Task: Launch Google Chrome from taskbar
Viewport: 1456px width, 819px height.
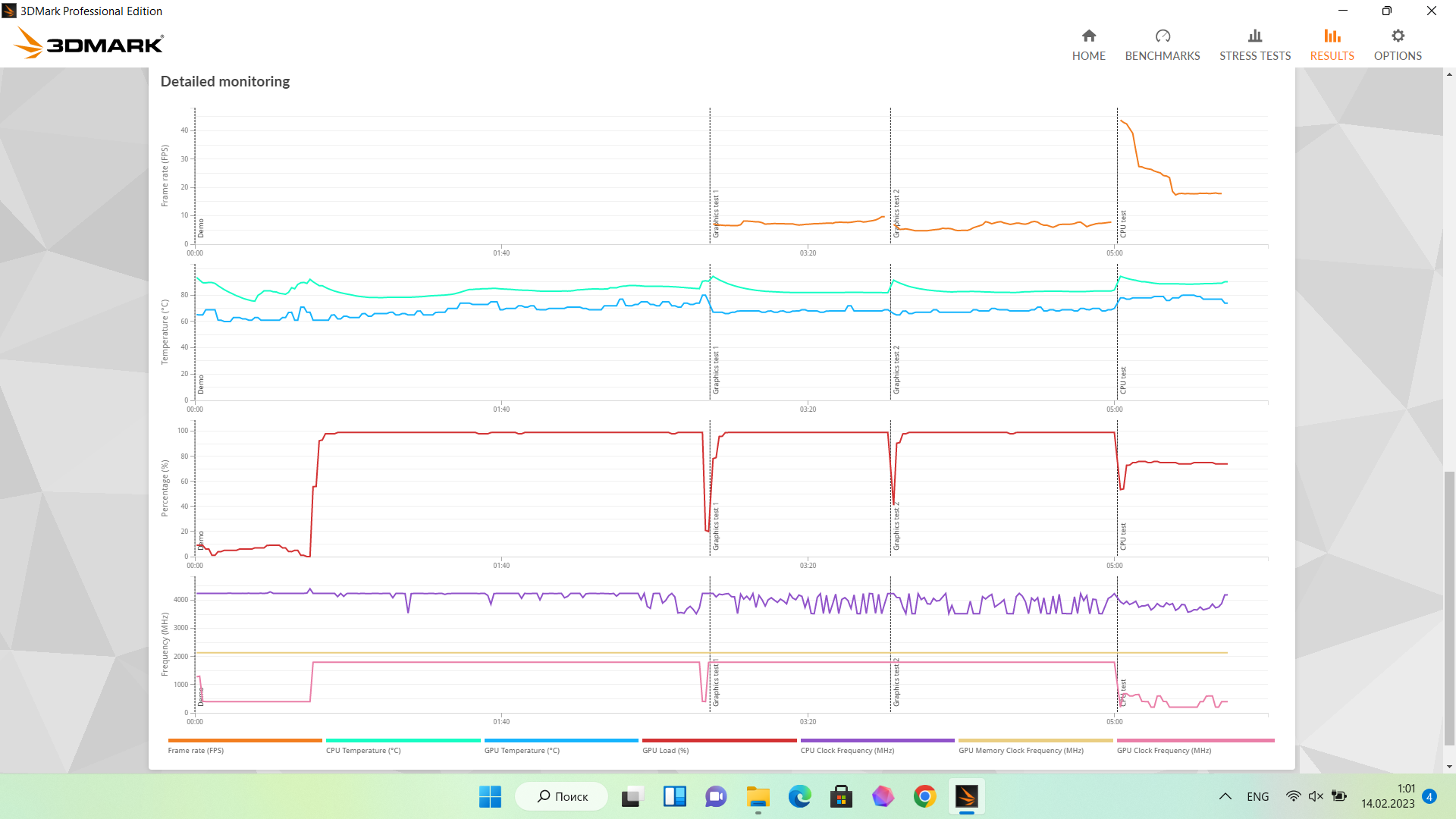Action: [924, 796]
